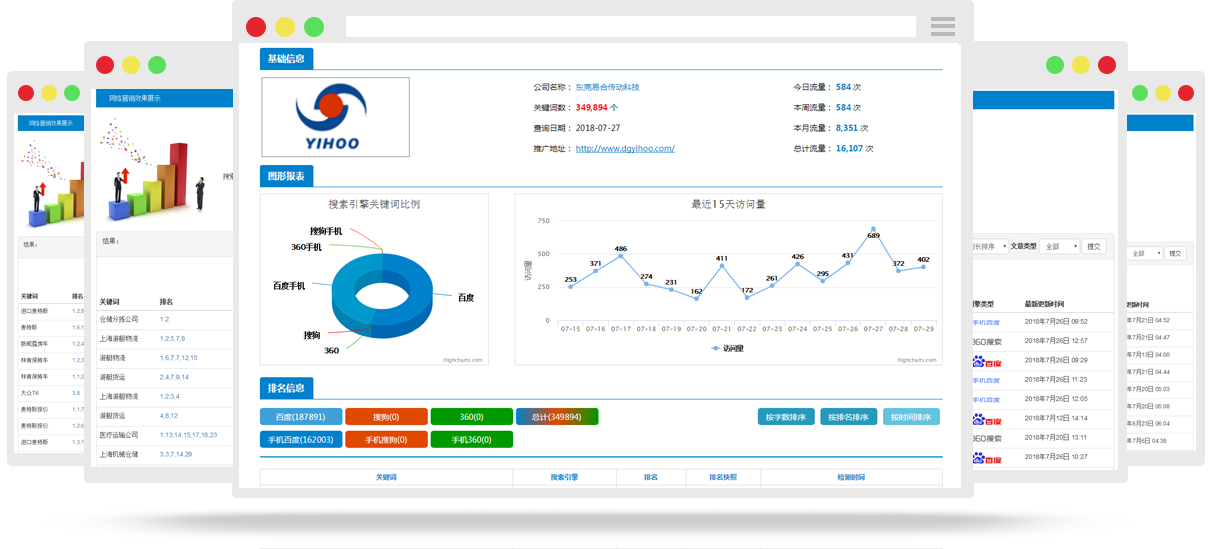Open the hamburger menu in the browser bar
1209x549 pixels.
coord(942,26)
